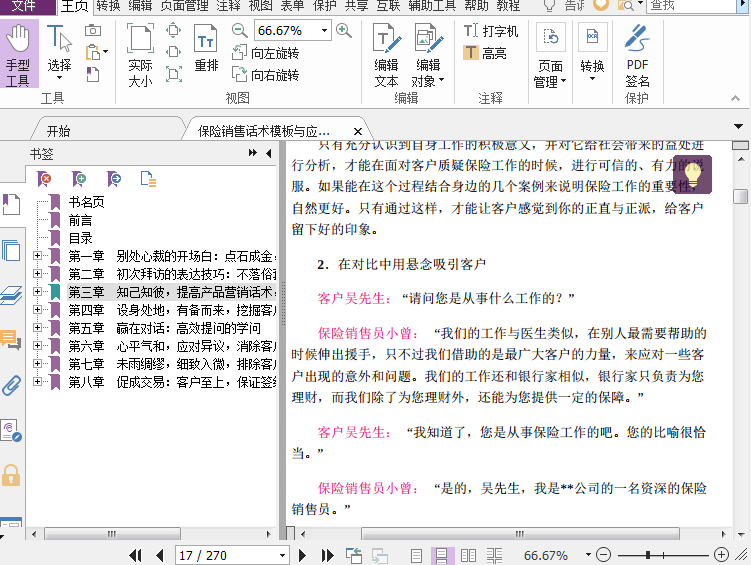751x565 pixels.
Task: Open the Comments side panel
Action: [x=11, y=340]
